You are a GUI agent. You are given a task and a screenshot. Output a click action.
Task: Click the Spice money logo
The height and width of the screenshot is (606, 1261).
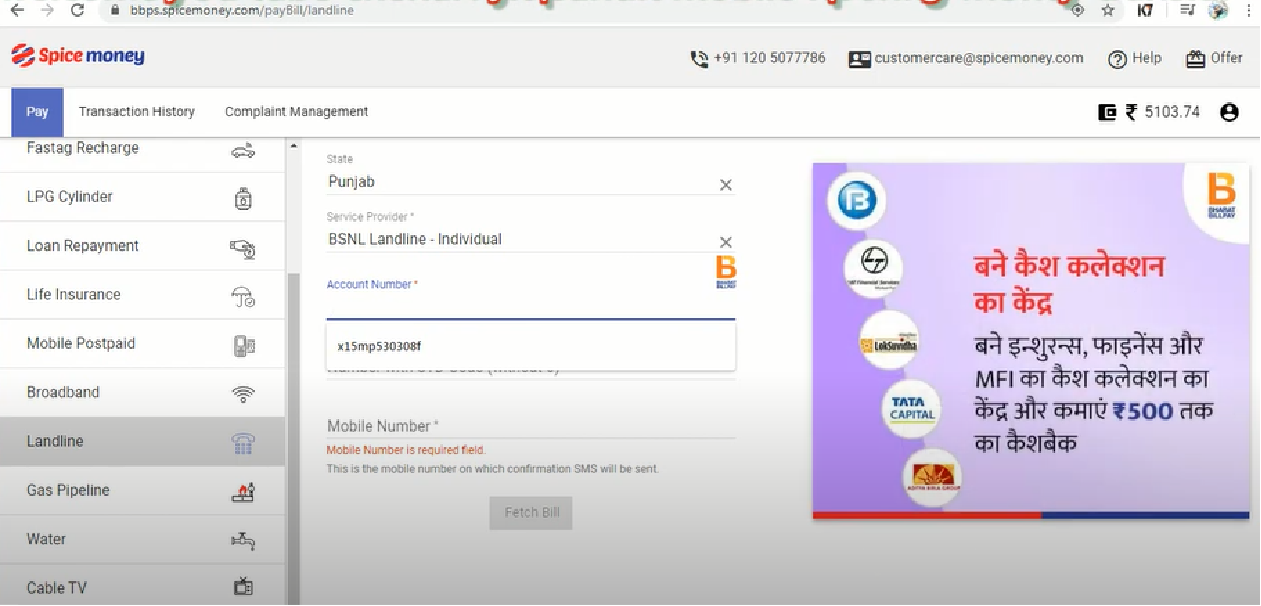pos(78,56)
